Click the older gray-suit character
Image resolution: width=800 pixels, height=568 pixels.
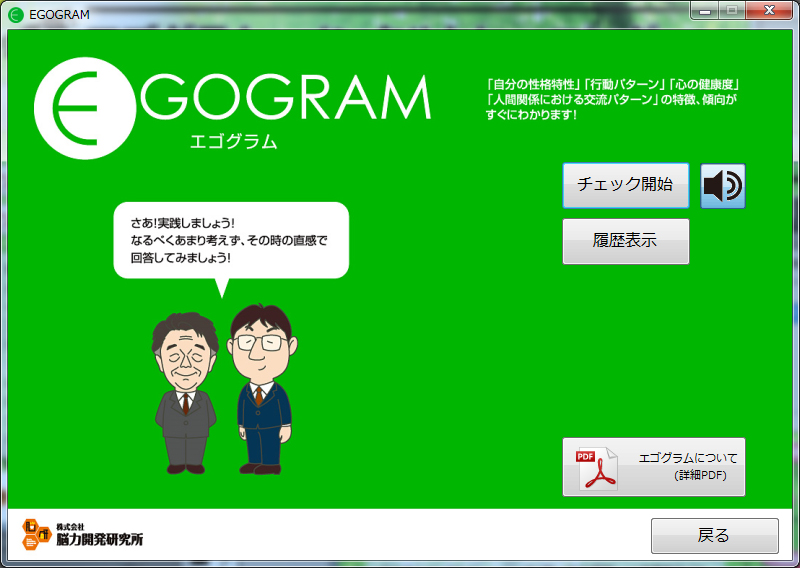tap(186, 393)
